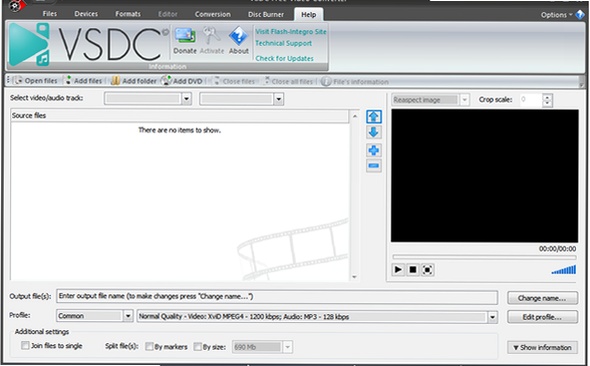590x366 pixels.
Task: Remove a file with minus icon
Action: (374, 166)
